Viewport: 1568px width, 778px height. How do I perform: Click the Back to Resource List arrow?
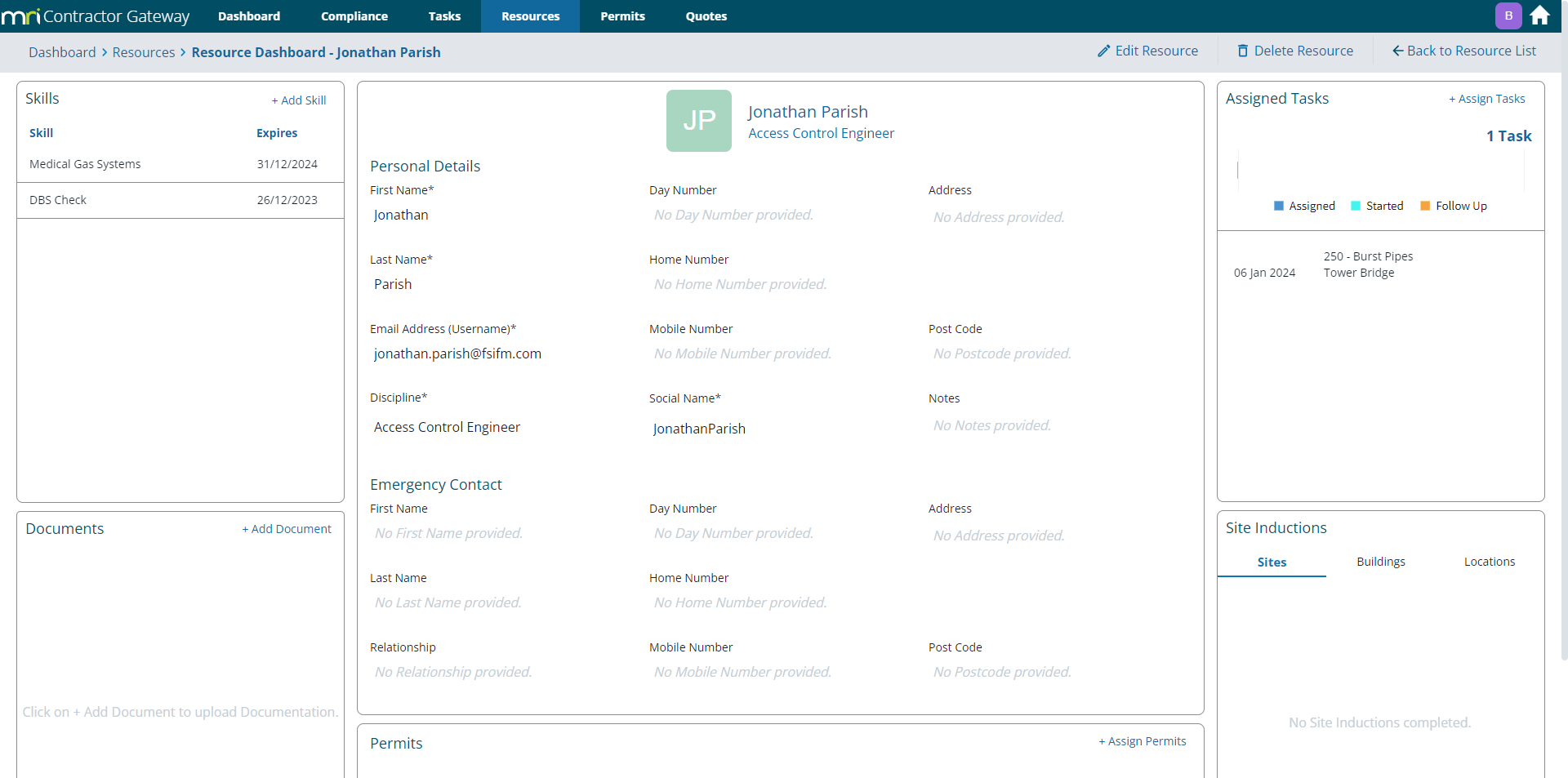pyautogui.click(x=1397, y=51)
